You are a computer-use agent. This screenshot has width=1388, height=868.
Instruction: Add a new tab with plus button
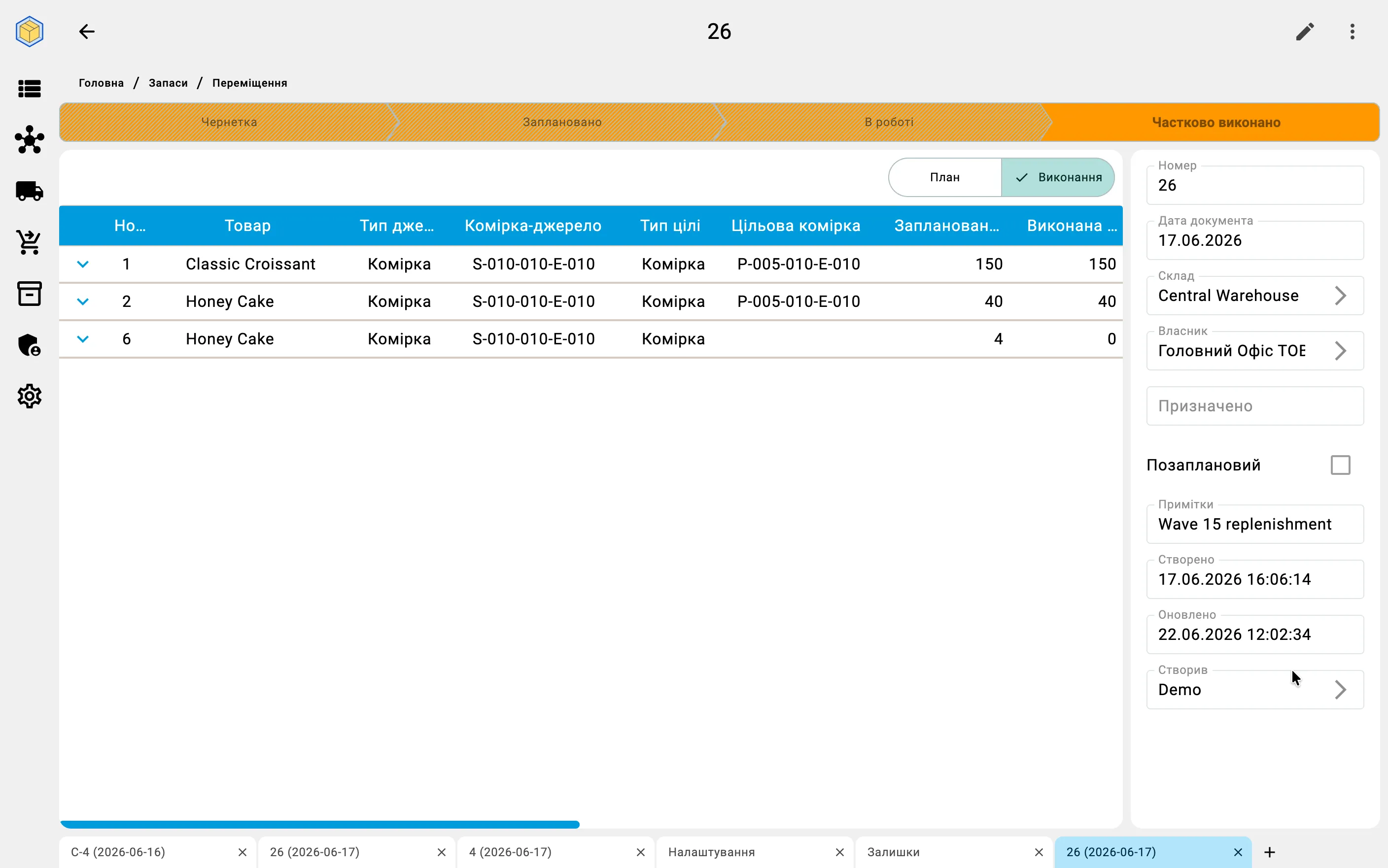pos(1270,852)
